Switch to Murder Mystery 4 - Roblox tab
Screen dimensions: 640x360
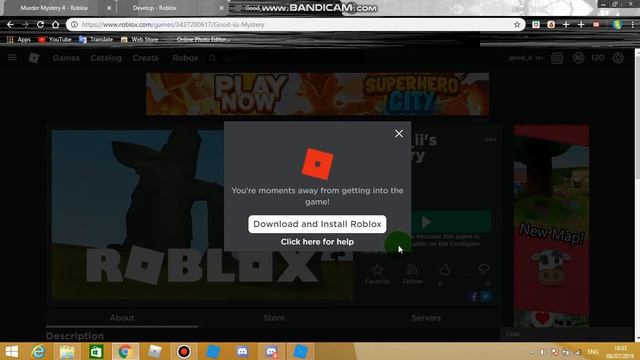[x=54, y=8]
